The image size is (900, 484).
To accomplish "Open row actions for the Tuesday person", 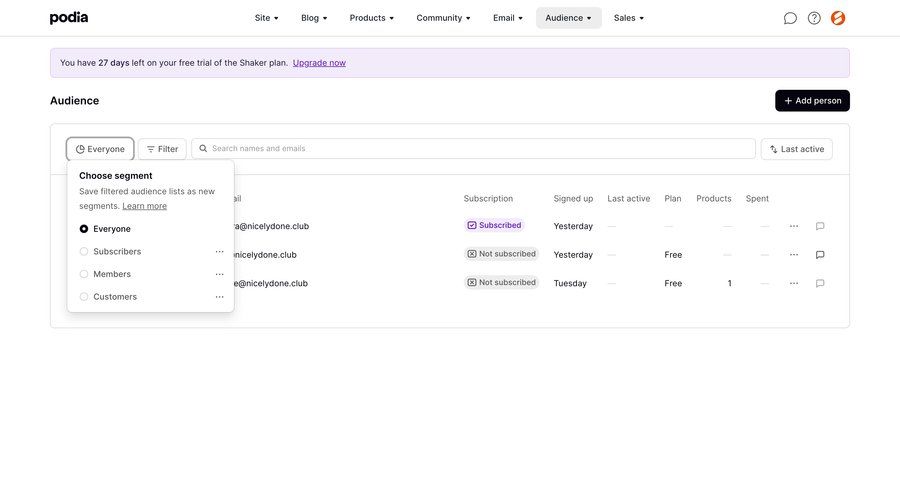I will coord(794,283).
